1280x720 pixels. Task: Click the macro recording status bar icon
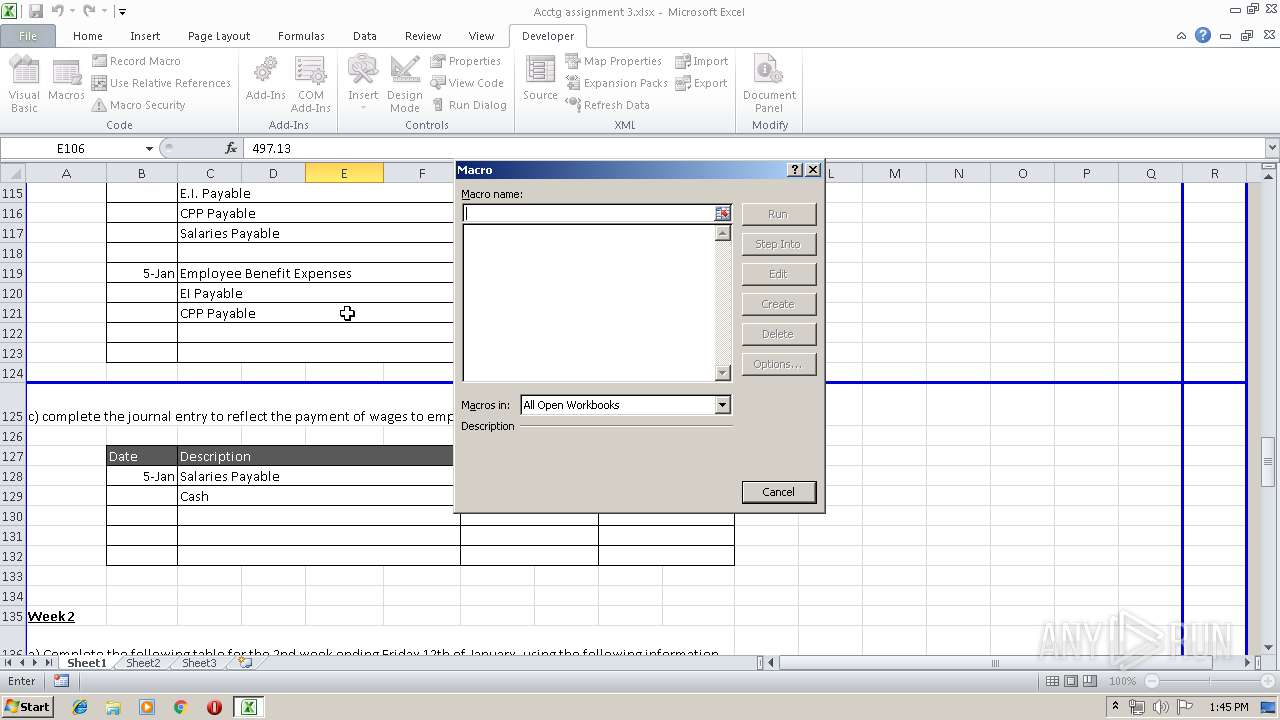pyautogui.click(x=62, y=681)
